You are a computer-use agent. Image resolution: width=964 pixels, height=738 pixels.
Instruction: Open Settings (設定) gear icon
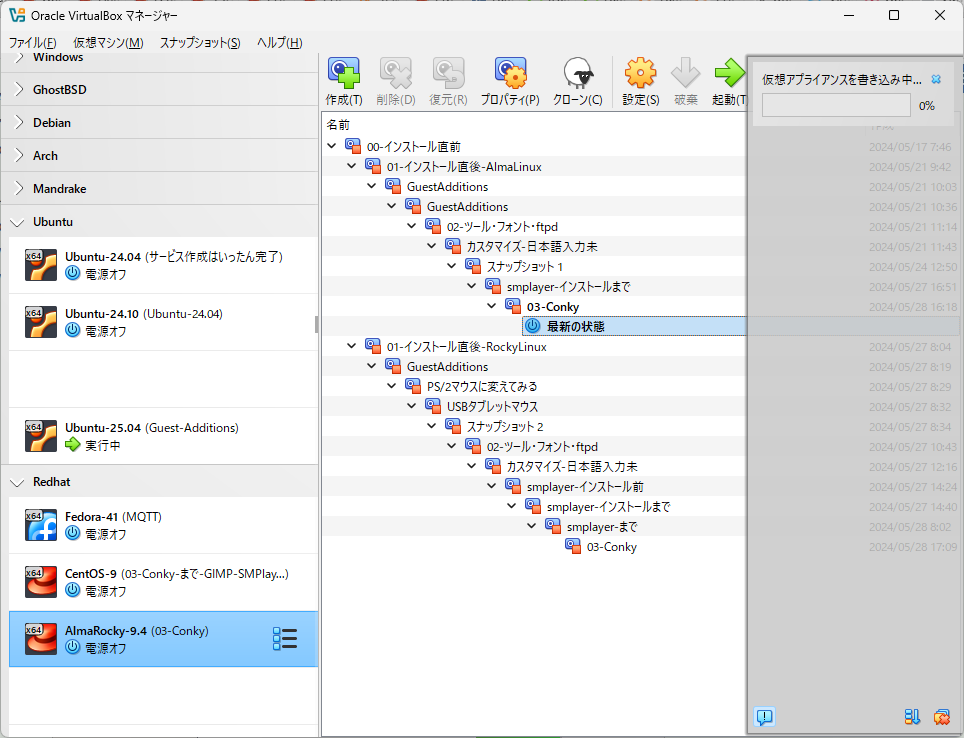pyautogui.click(x=641, y=73)
